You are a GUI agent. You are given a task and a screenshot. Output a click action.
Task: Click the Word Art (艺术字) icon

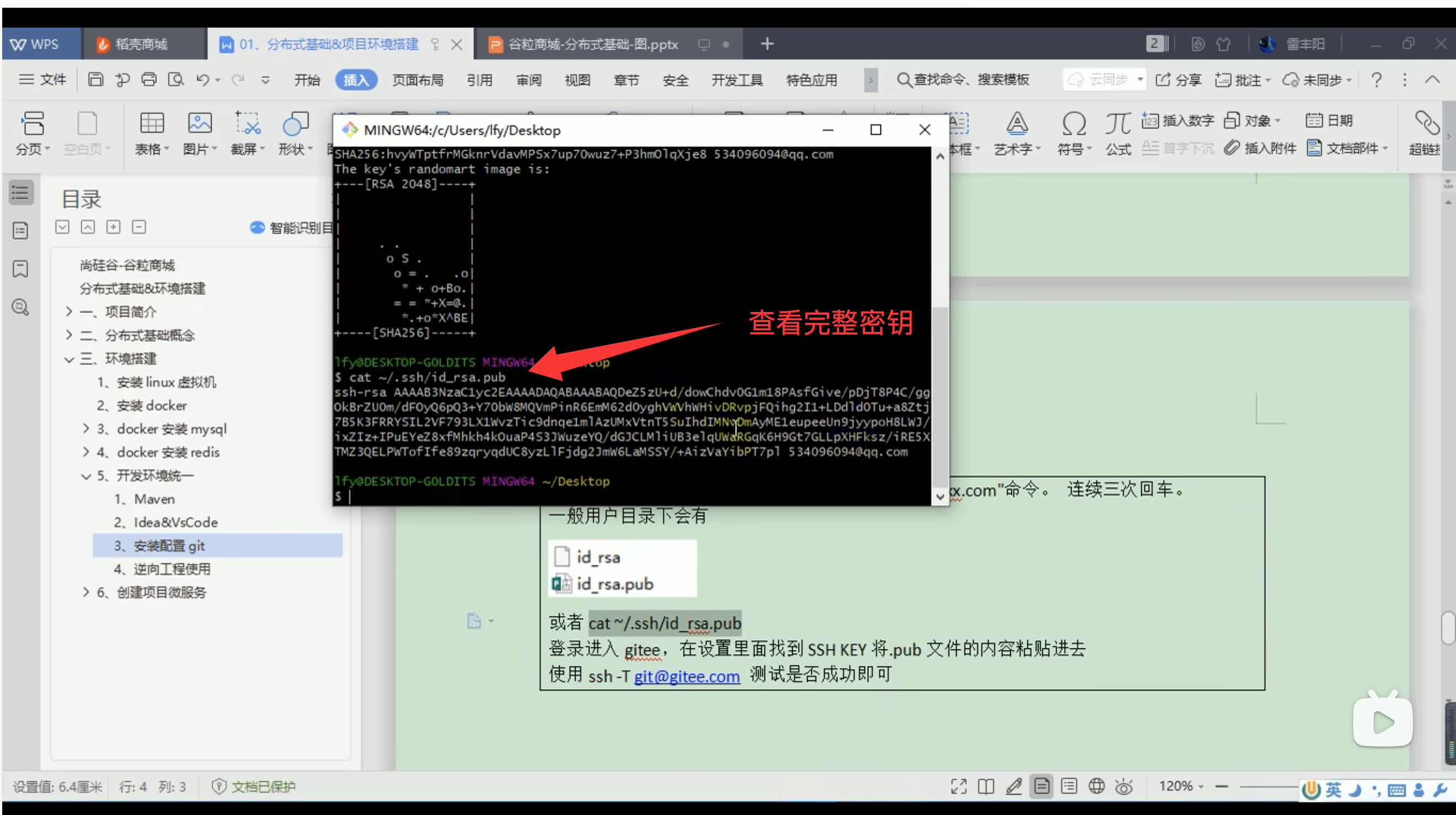point(1016,124)
